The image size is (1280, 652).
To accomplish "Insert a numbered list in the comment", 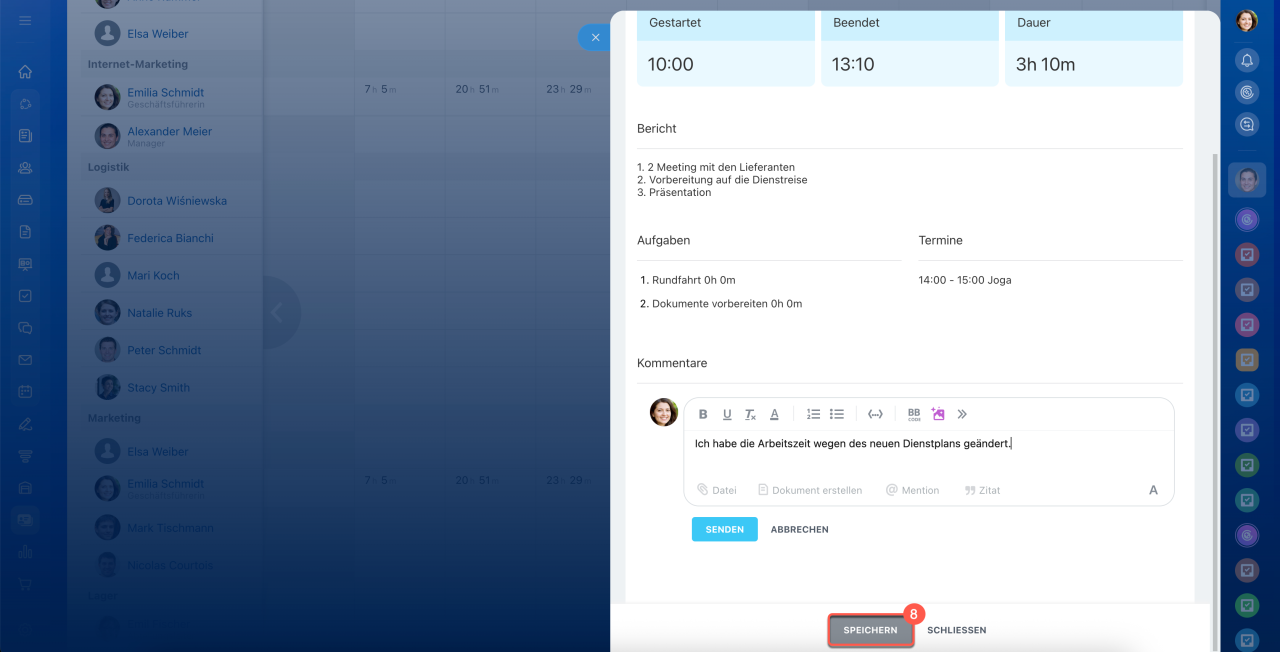I will coord(813,414).
